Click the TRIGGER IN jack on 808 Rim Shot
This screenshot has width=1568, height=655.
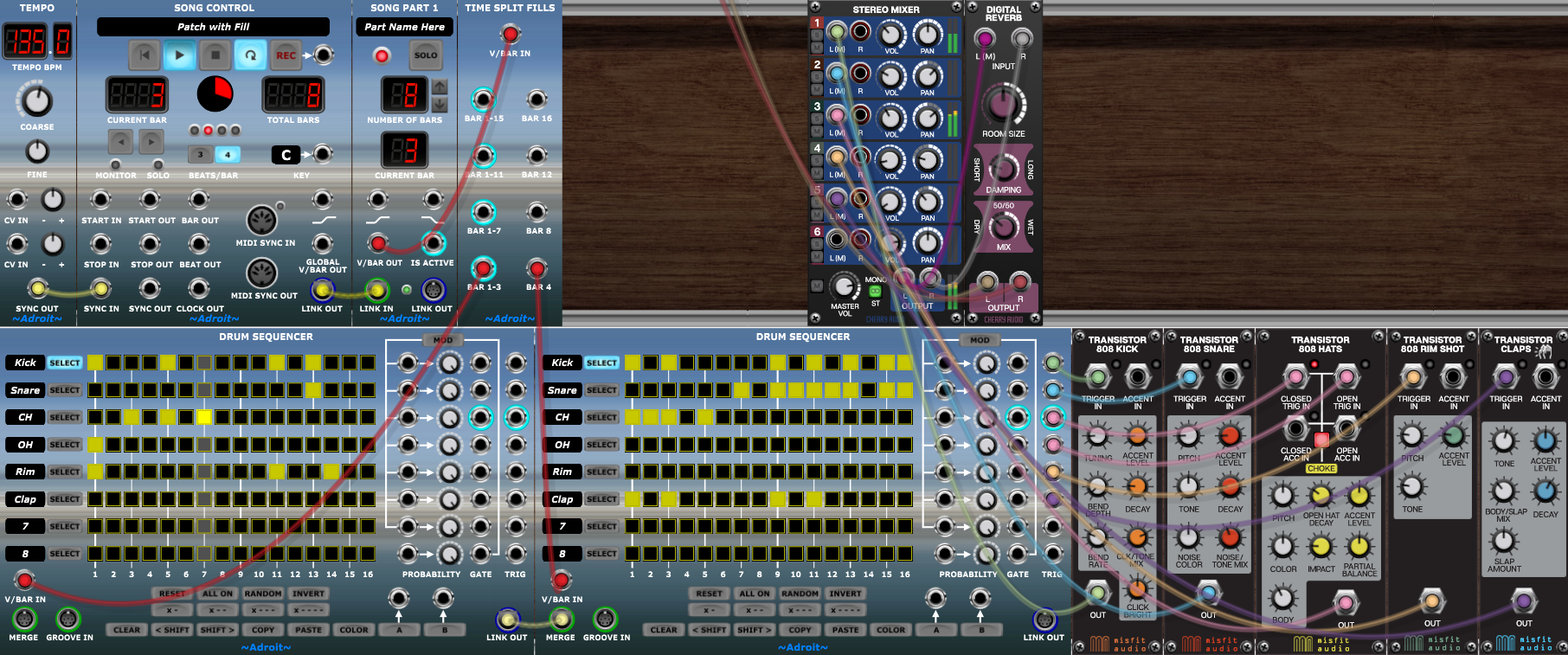[x=1413, y=377]
